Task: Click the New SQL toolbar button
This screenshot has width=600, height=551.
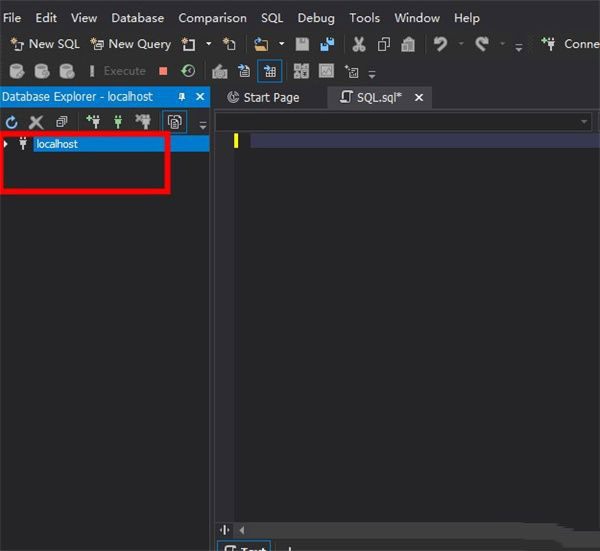Action: (45, 44)
